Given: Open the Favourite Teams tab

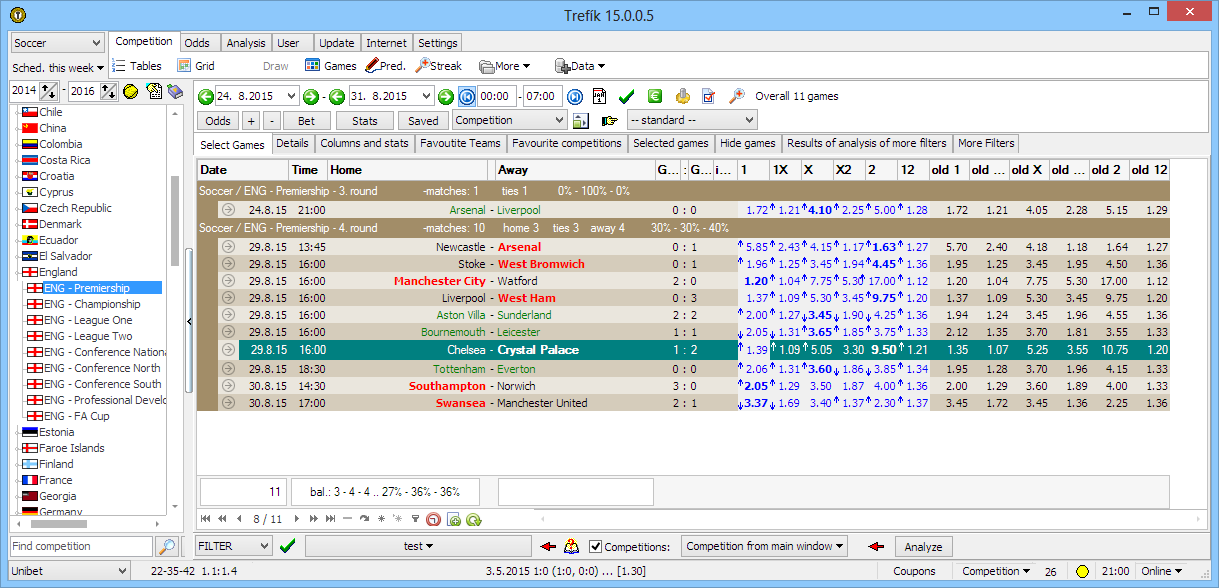Looking at the screenshot, I should tap(460, 143).
